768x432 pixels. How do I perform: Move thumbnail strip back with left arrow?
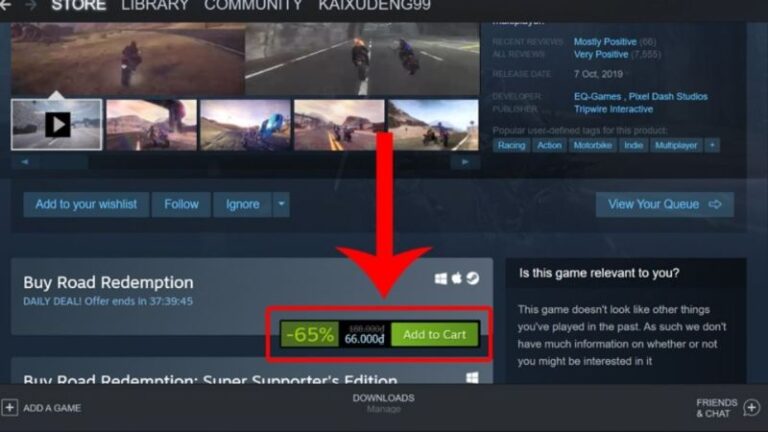[25, 162]
